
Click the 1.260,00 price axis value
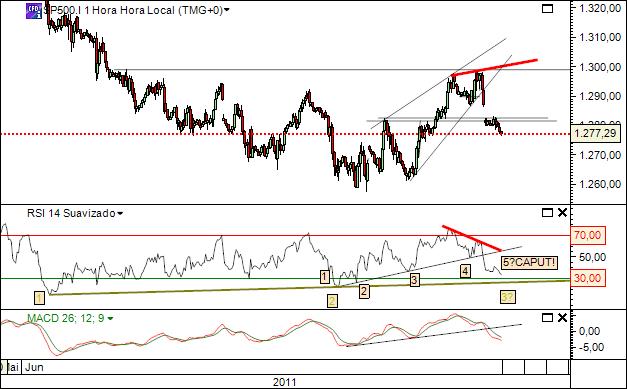[x=599, y=184]
